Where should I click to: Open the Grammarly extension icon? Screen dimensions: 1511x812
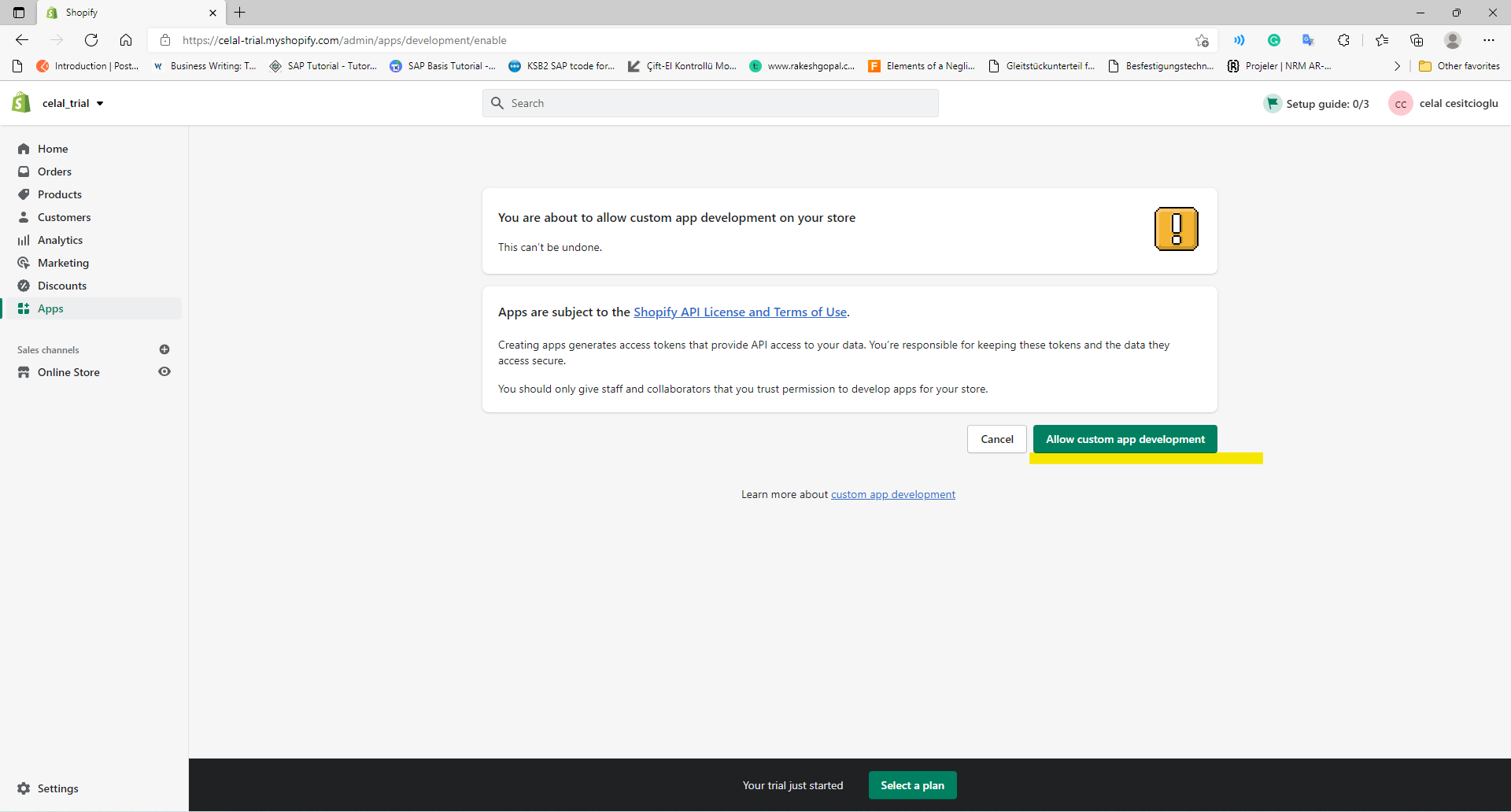(1274, 40)
